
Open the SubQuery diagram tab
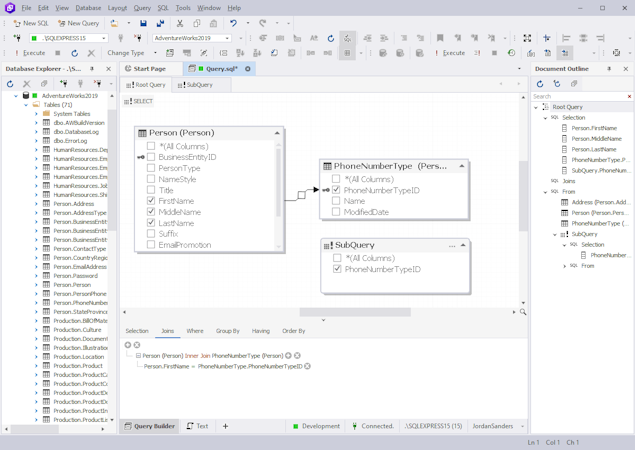(196, 85)
